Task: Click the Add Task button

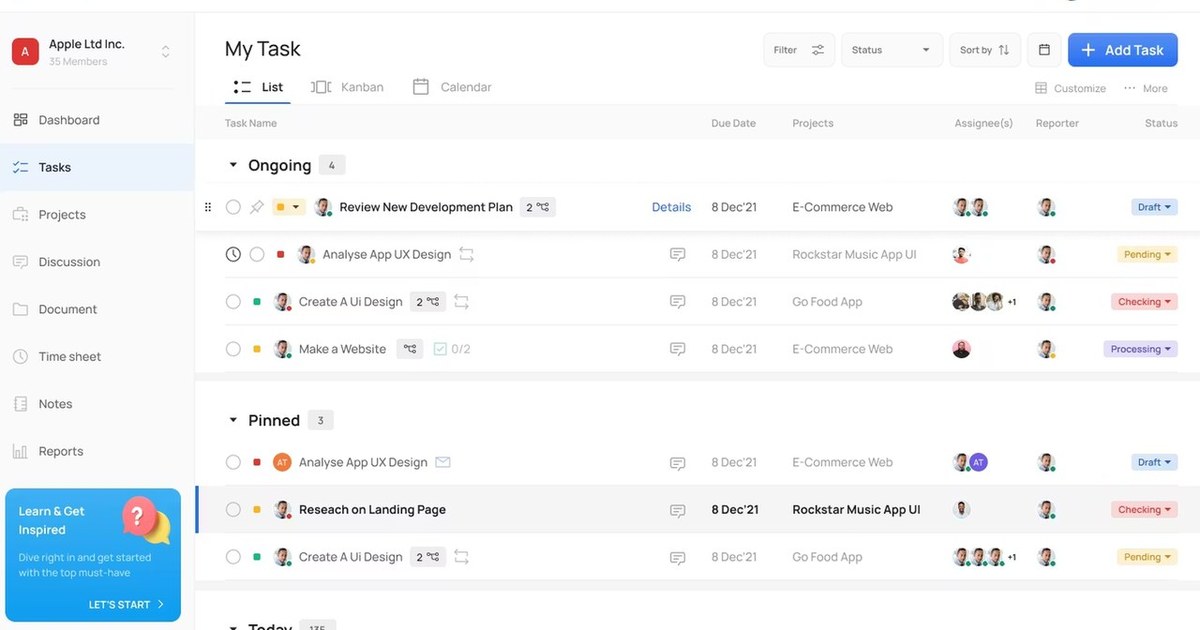Action: coord(1123,50)
